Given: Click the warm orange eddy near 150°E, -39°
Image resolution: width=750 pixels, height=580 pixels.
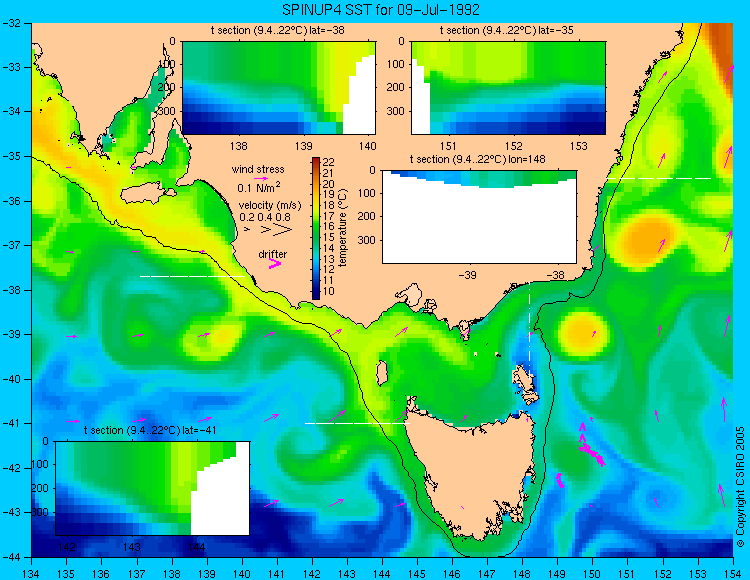Looking at the screenshot, I should tap(583, 333).
